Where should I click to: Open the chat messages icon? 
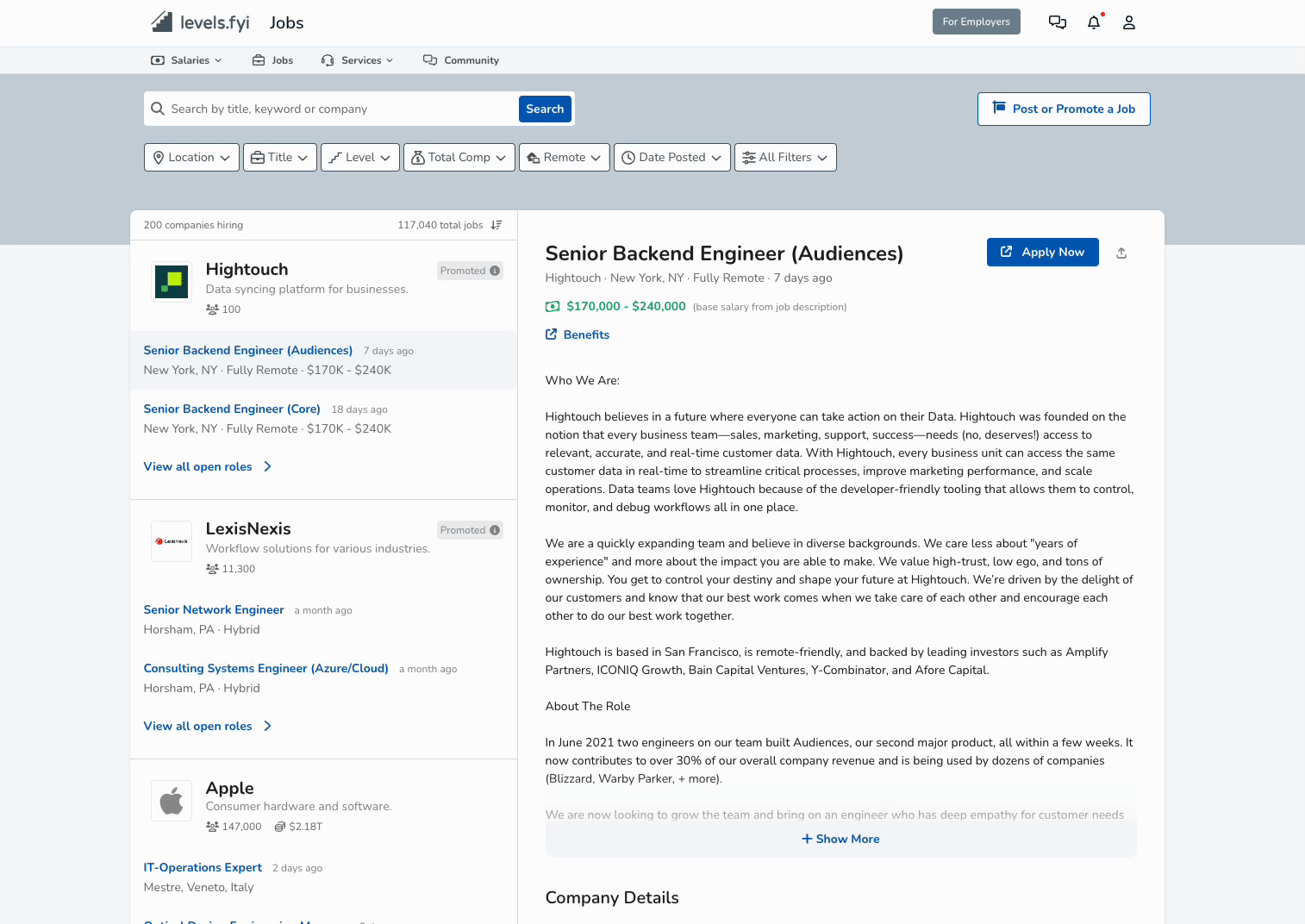1058,22
